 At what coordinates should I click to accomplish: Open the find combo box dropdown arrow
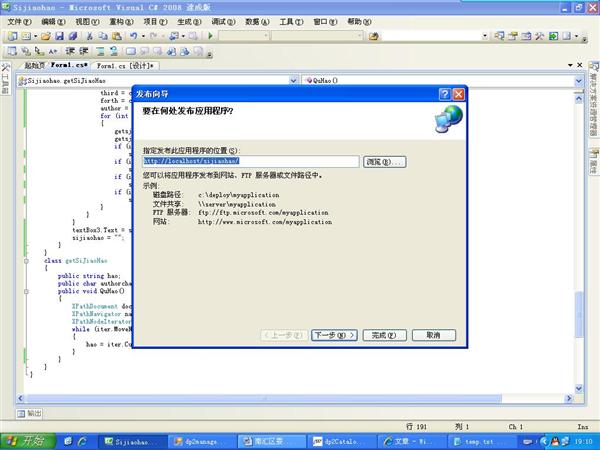click(484, 36)
